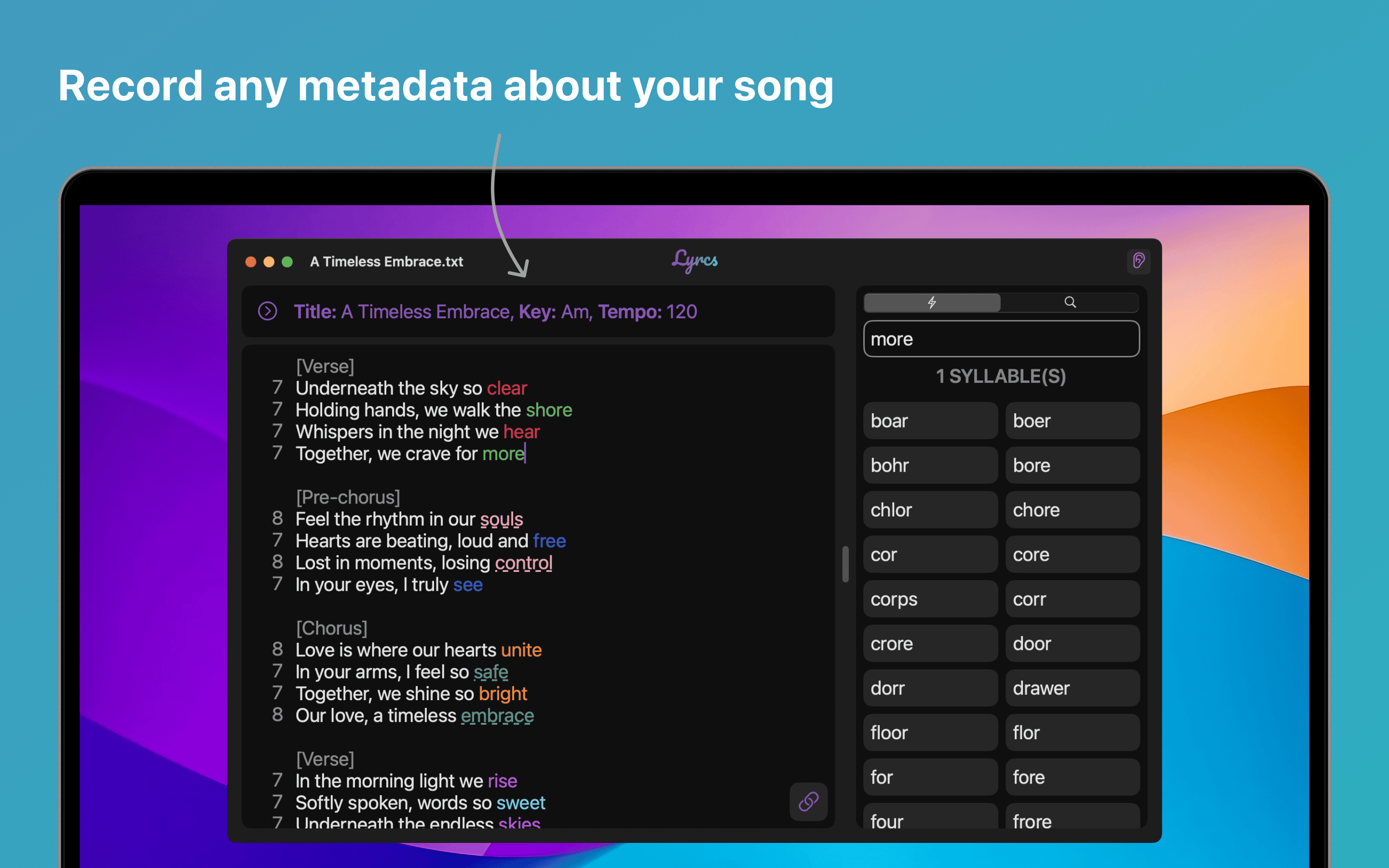Choose the 'crore' rhyme suggestion

coord(930,644)
